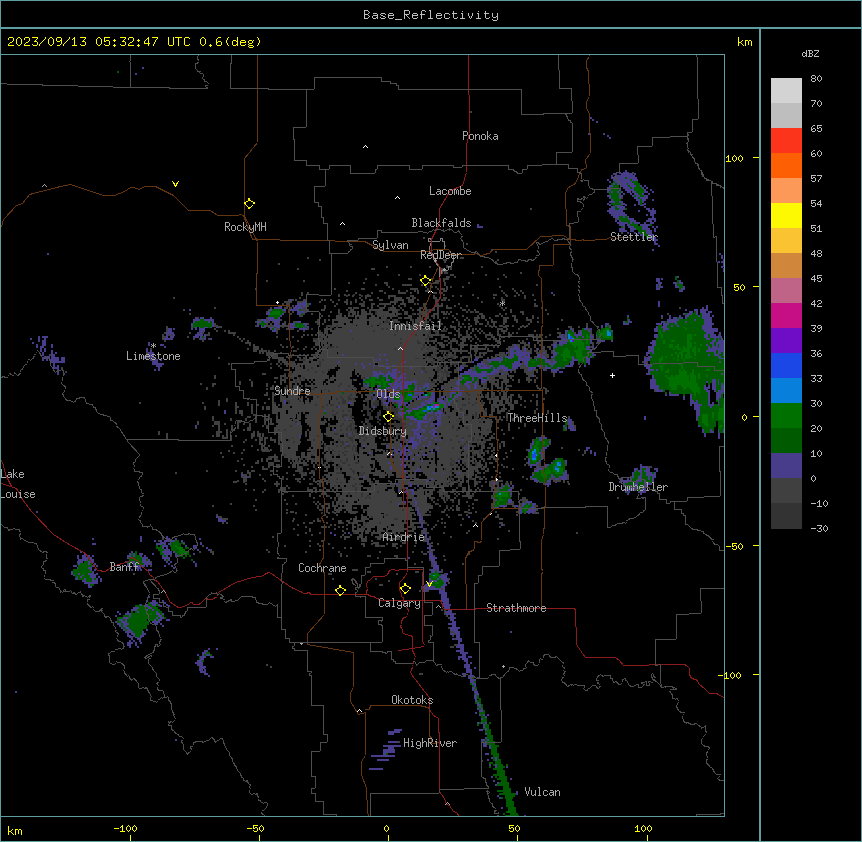The width and height of the screenshot is (862, 842).
Task: Click the 80 value on dBZ legend
Action: coord(816,79)
